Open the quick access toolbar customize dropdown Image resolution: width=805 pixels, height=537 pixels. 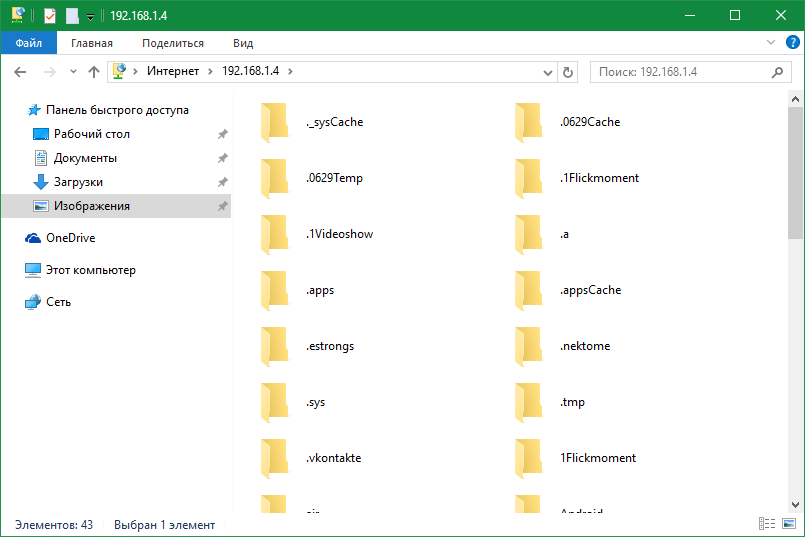pyautogui.click(x=90, y=17)
